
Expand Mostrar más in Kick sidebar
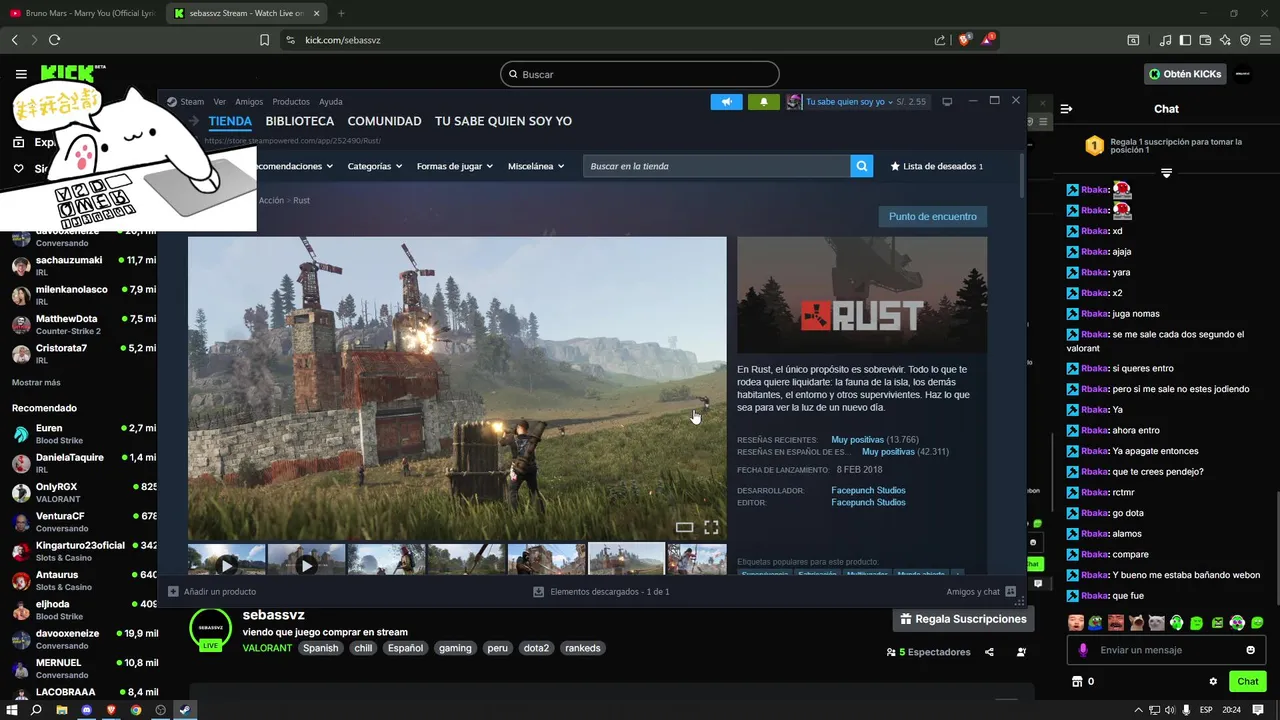point(36,382)
